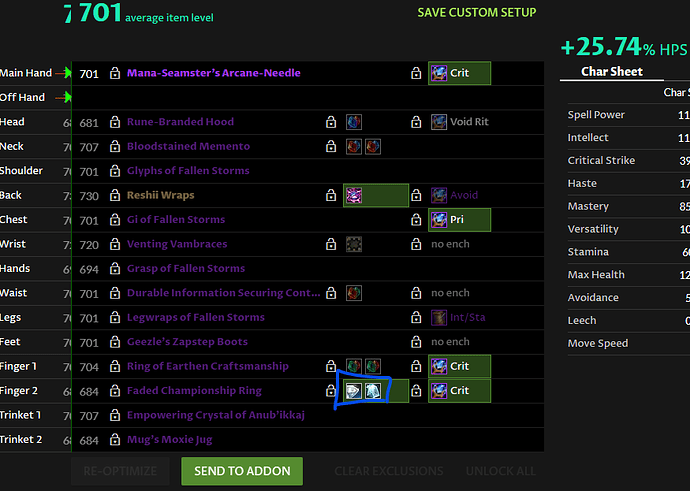The height and width of the screenshot is (491, 690).
Task: Click the Int/Sta enchant icon on Legs
Action: pos(439,318)
